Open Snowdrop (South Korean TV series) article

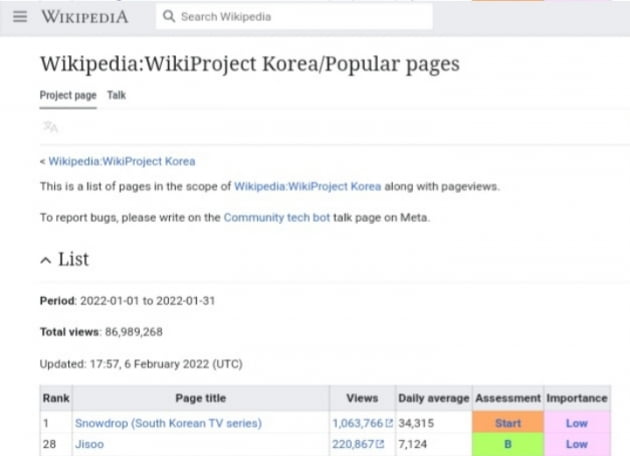[x=168, y=423]
